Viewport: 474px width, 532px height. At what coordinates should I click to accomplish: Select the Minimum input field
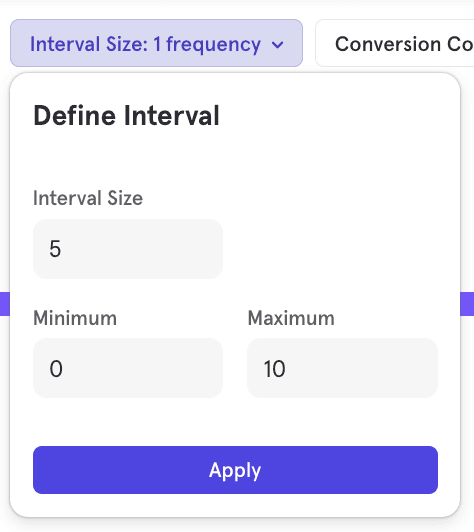point(128,368)
